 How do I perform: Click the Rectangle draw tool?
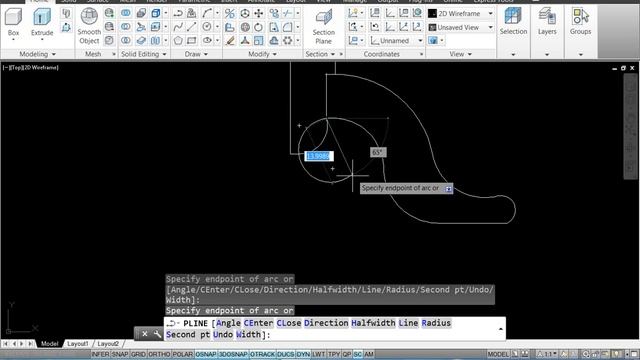tap(191, 40)
